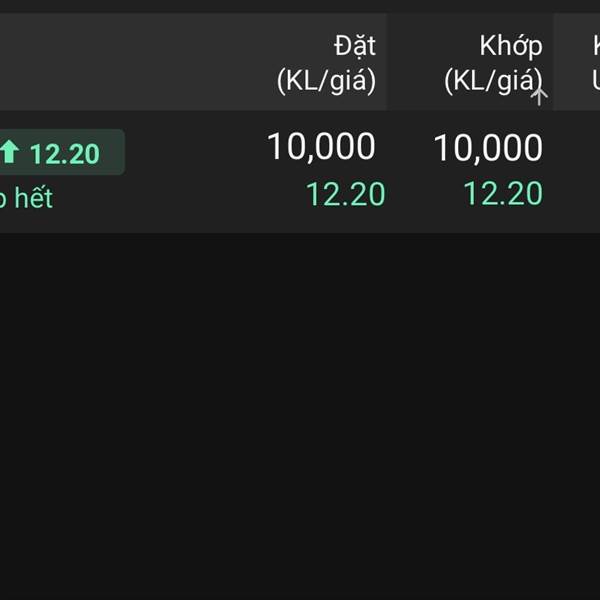600x600 pixels.
Task: Tap the word 'Khớp' in the header
Action: [511, 46]
